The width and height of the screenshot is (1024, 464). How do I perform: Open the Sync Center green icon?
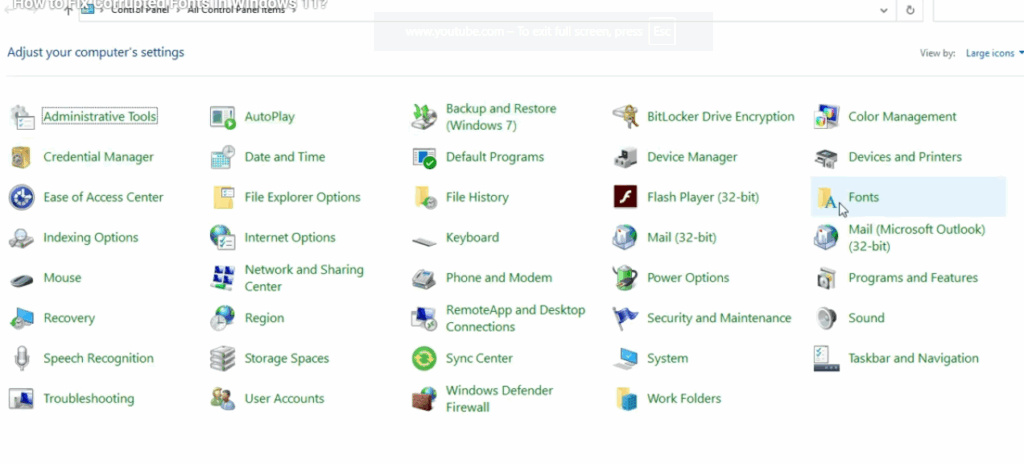pos(424,359)
